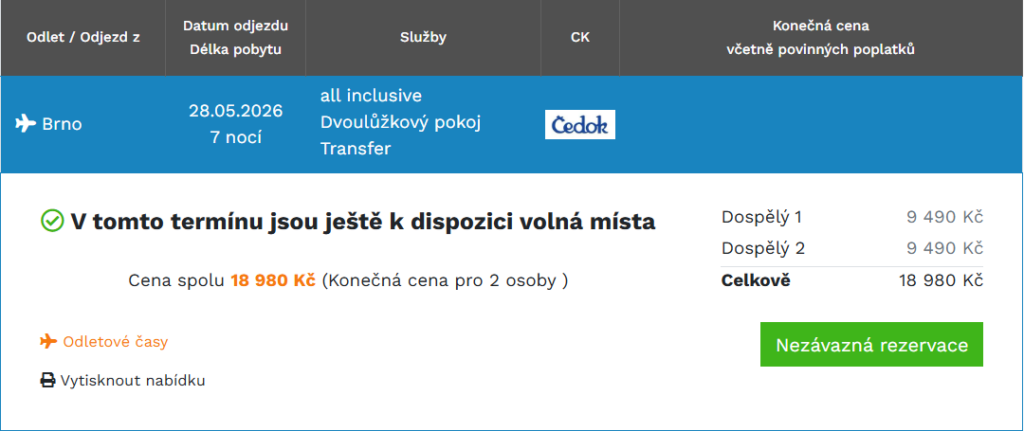Click the Odlet / Odjezd z column header
The width and height of the screenshot is (1024, 431).
[x=83, y=38]
